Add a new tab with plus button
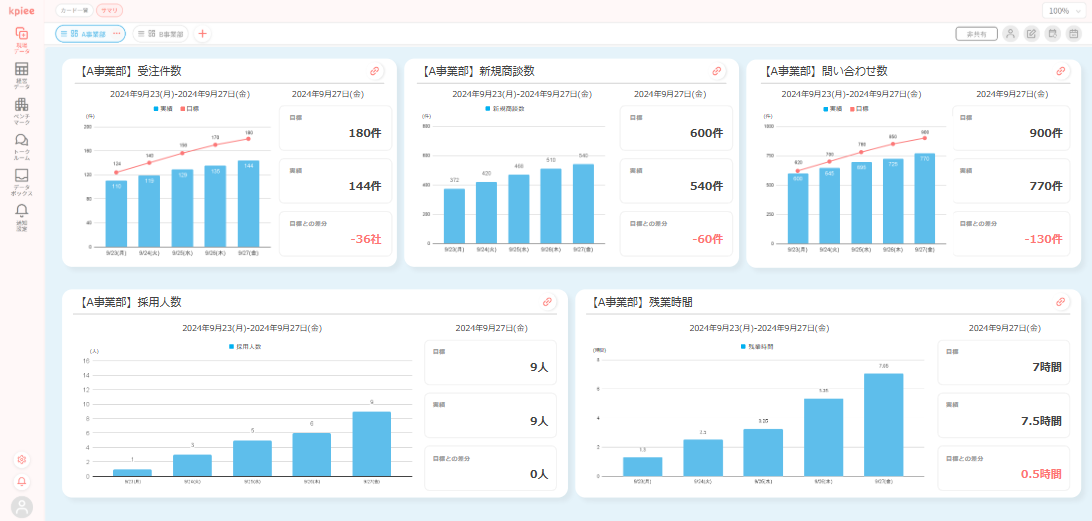 pos(203,33)
